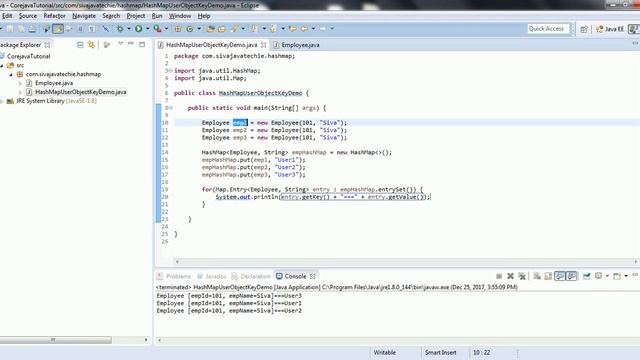Screen dimensions: 640x360
Task: Click Pin Console icon
Action: (x=587, y=276)
